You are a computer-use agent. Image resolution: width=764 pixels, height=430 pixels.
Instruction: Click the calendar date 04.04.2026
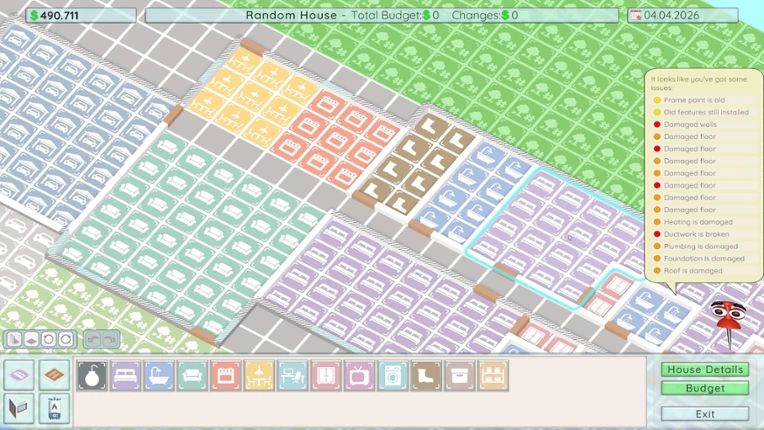click(683, 15)
